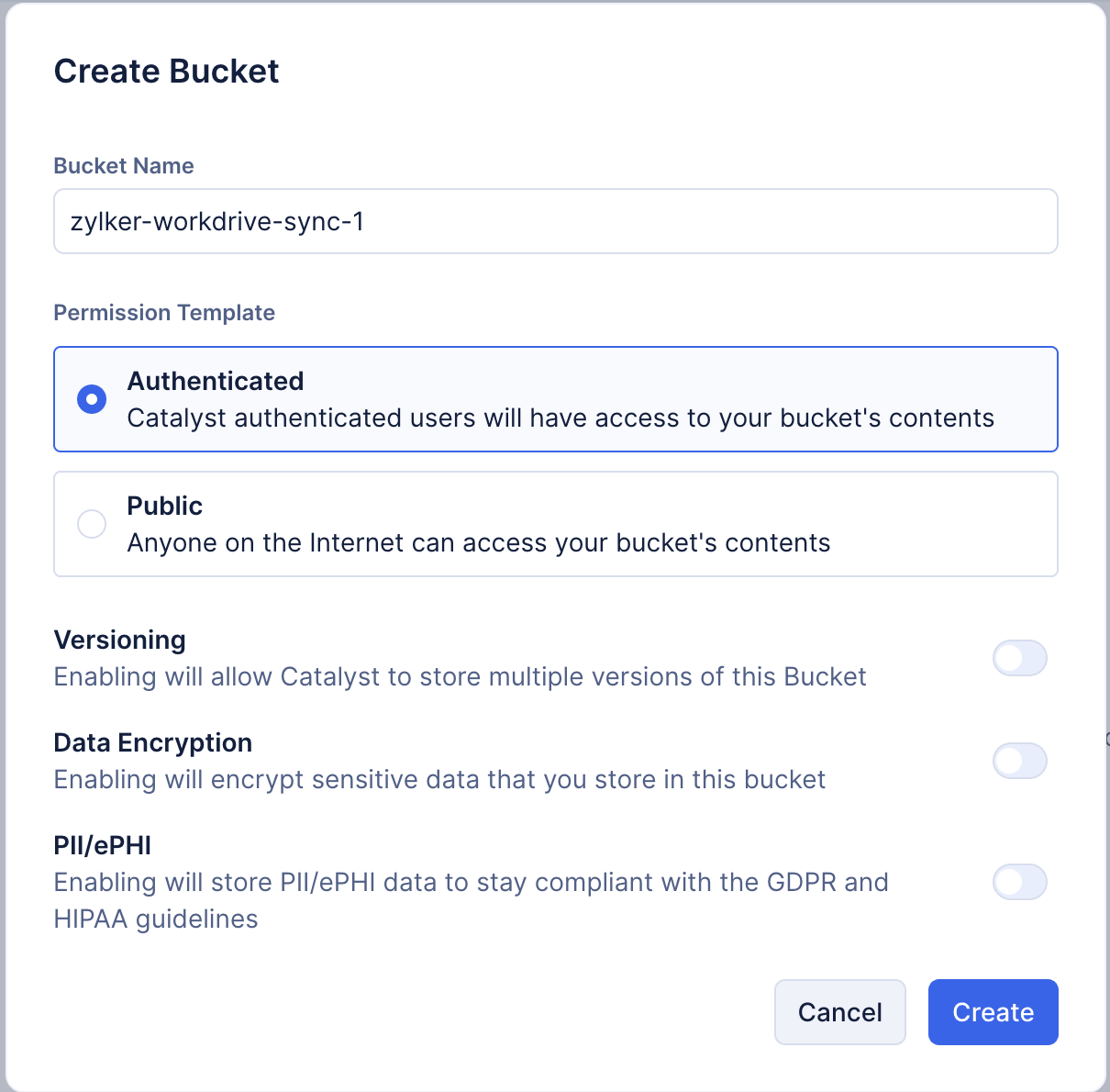Click the "PII/ePHI" heading text
The image size is (1110, 1092).
[103, 845]
